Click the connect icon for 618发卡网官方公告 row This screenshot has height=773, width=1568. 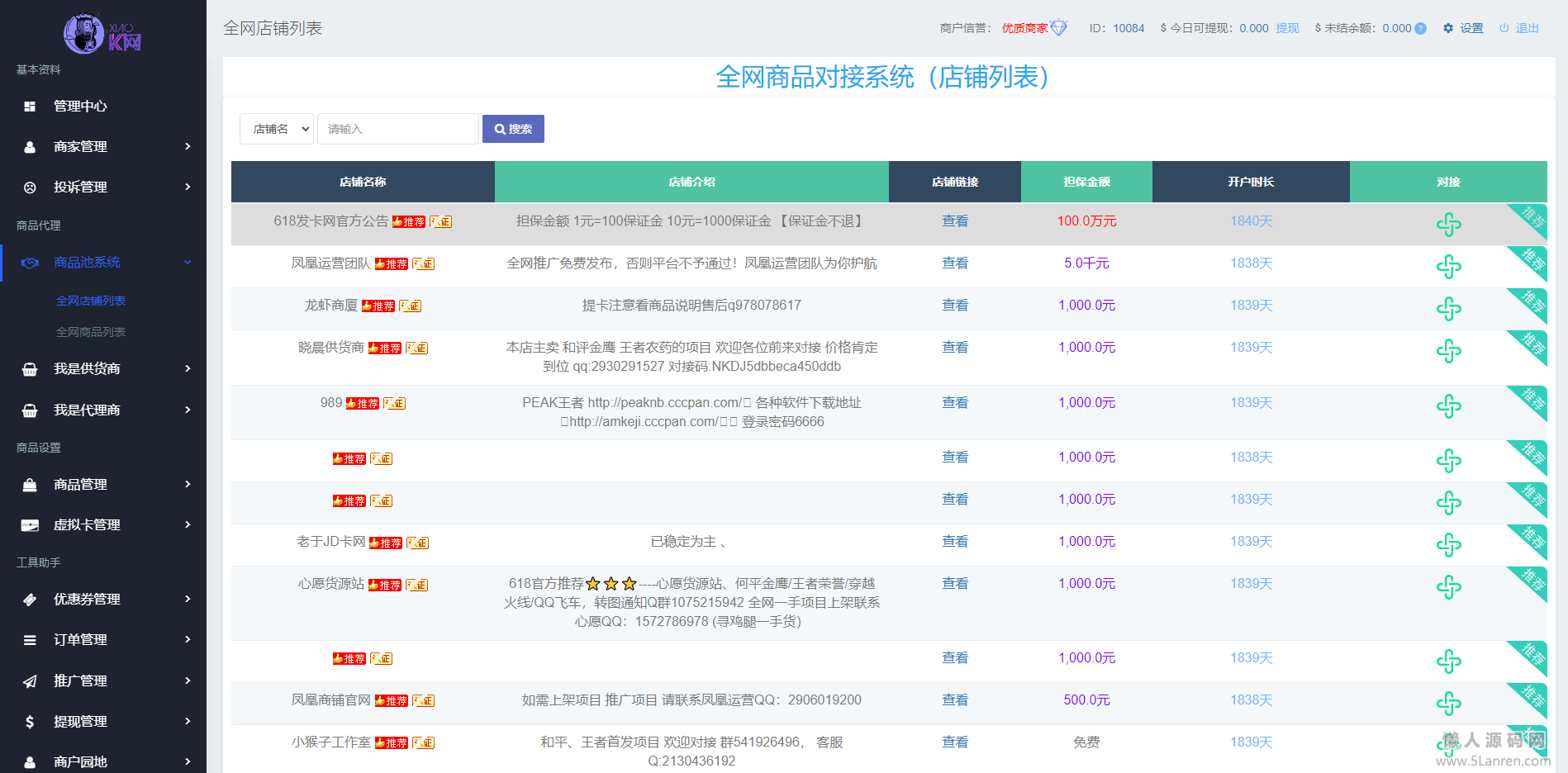click(1448, 225)
